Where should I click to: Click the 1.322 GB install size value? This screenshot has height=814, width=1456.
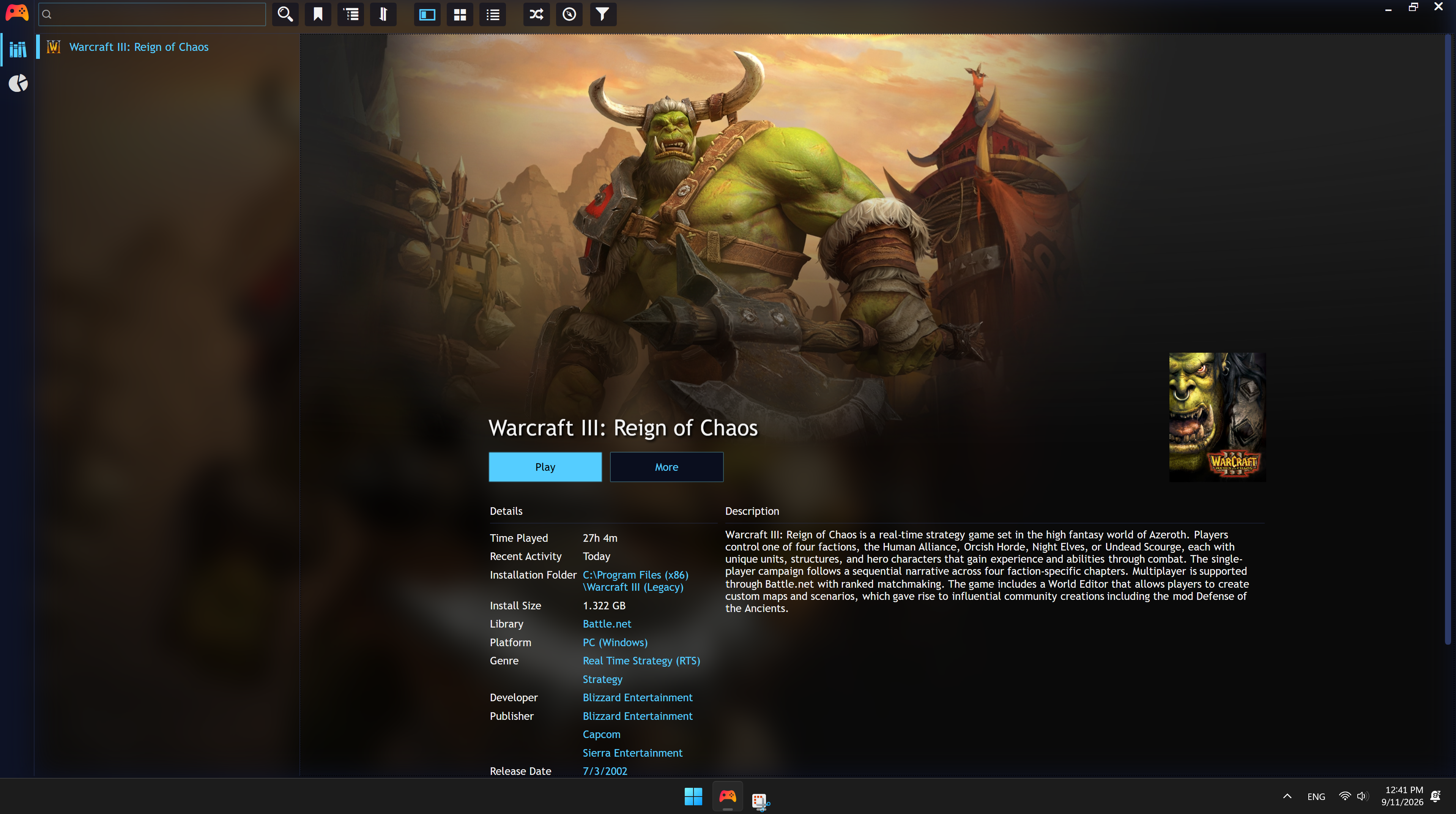coord(604,606)
